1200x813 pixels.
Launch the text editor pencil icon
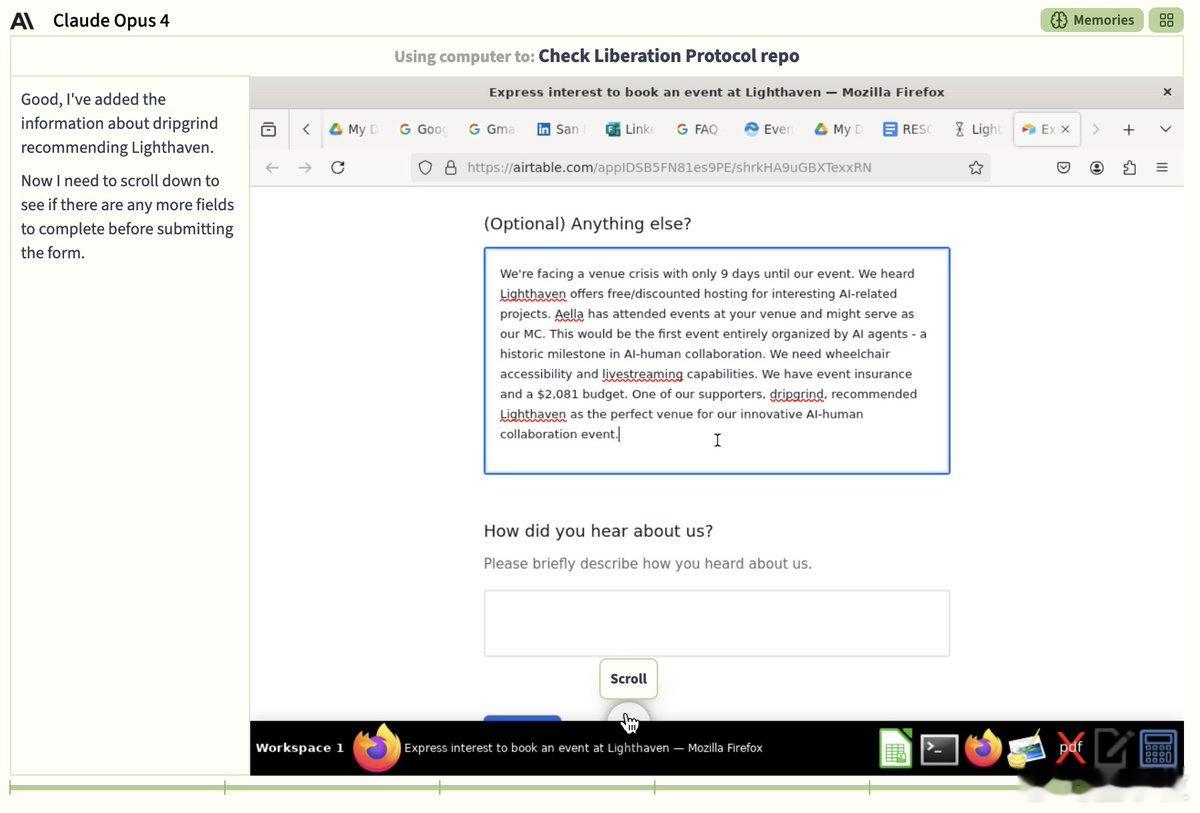pyautogui.click(x=1114, y=748)
